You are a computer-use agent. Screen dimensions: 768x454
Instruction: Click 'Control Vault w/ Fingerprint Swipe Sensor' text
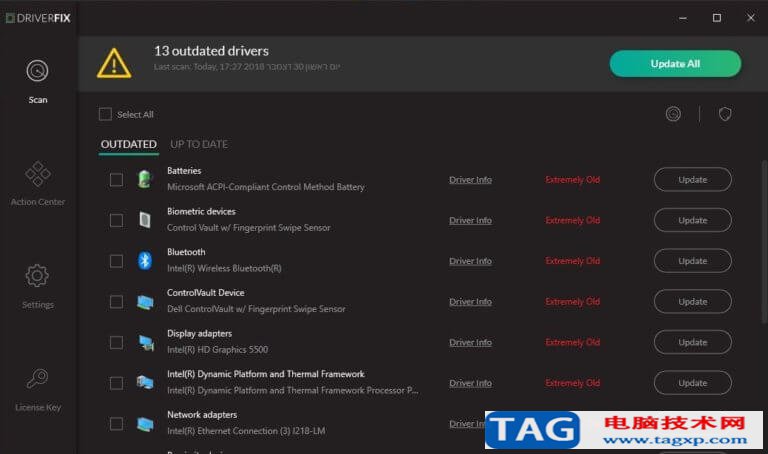[x=248, y=228]
